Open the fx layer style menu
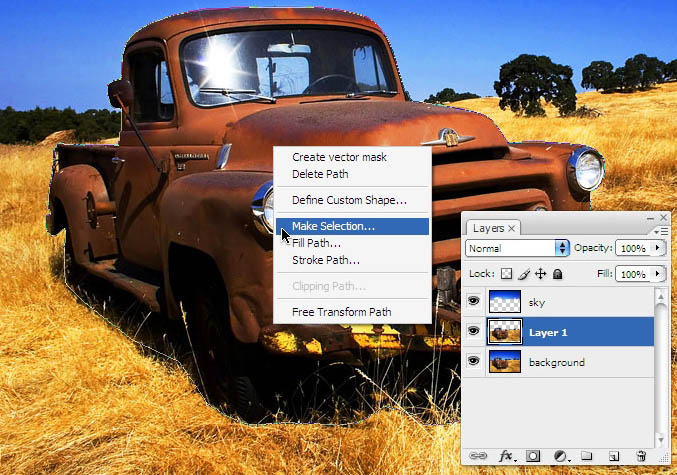 point(506,456)
